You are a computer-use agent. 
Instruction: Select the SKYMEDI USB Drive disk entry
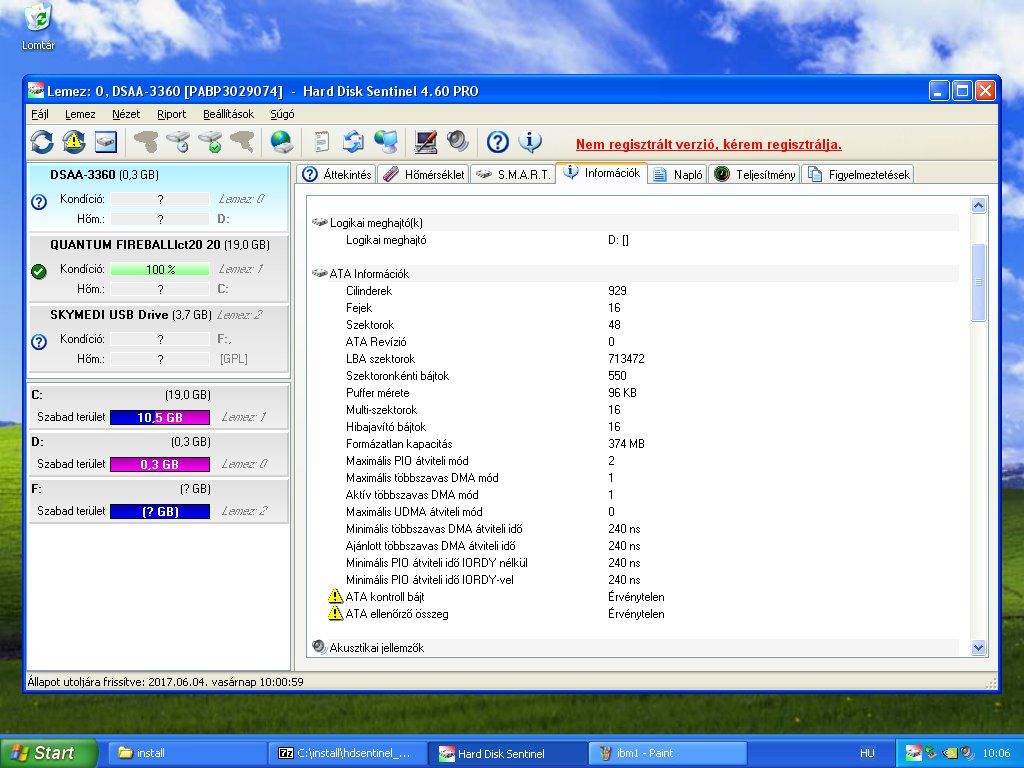tap(158, 338)
